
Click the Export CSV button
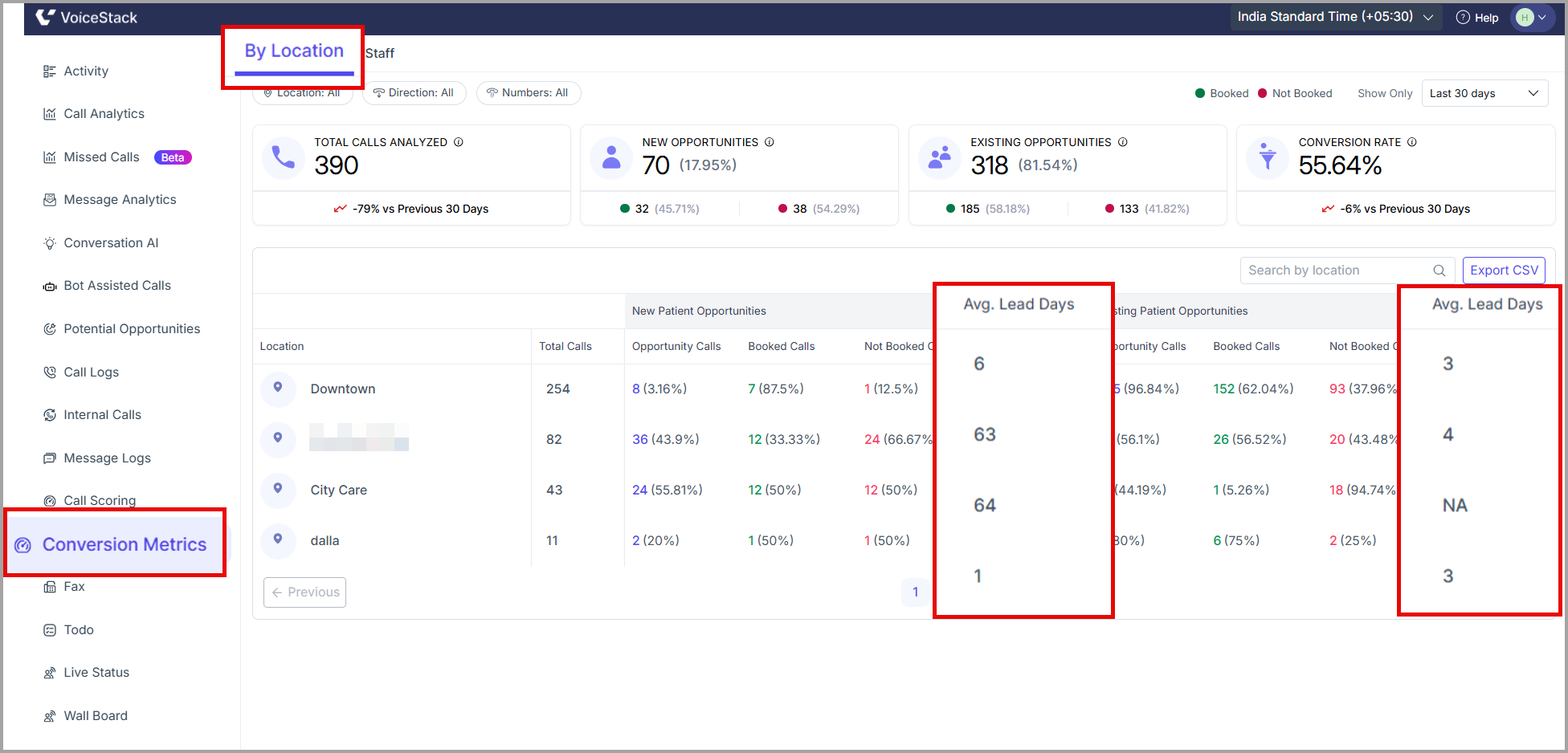click(x=1504, y=271)
